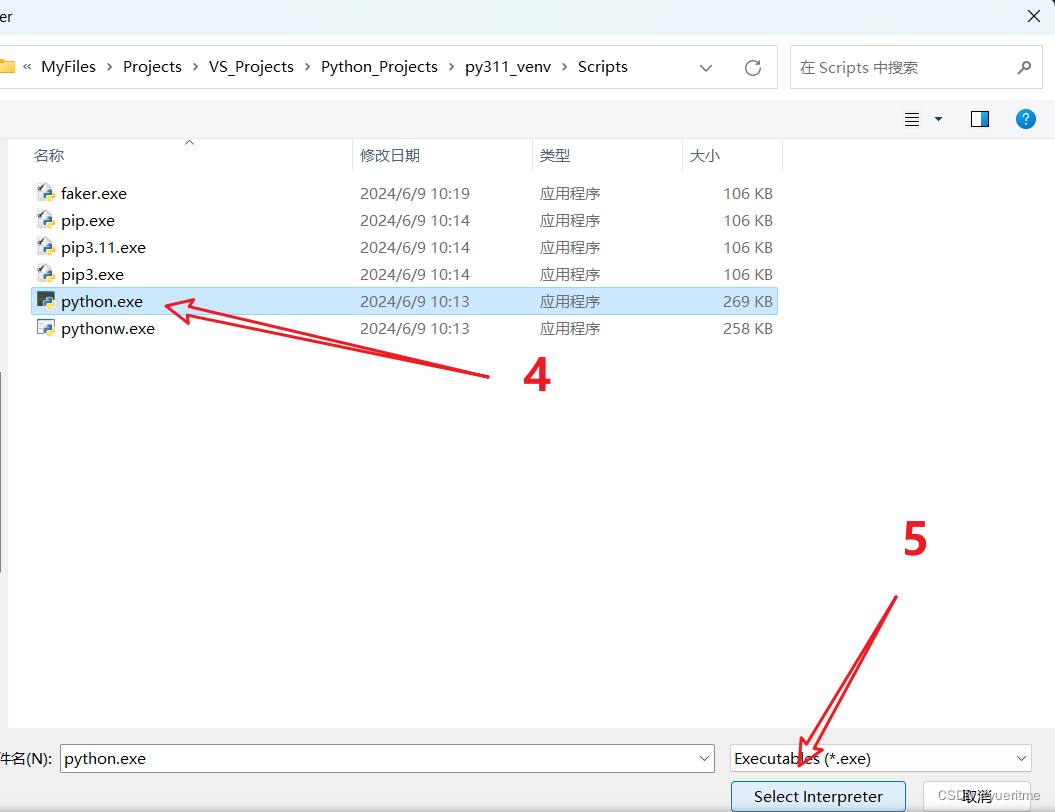The width and height of the screenshot is (1055, 812).
Task: Go to py311_venv via breadcrumb path
Action: pyautogui.click(x=507, y=67)
